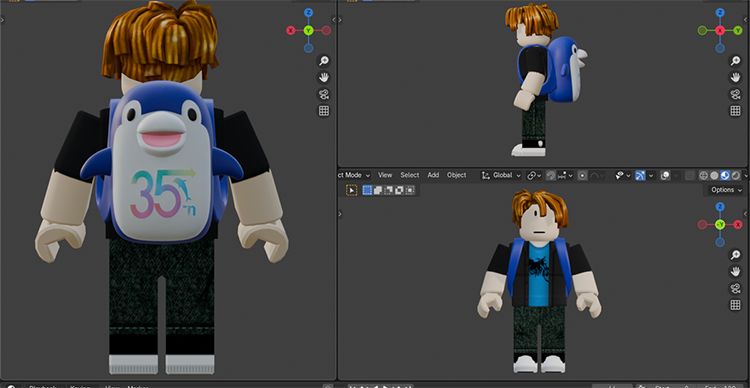Open the Object menu
This screenshot has height=388, width=750.
click(456, 175)
